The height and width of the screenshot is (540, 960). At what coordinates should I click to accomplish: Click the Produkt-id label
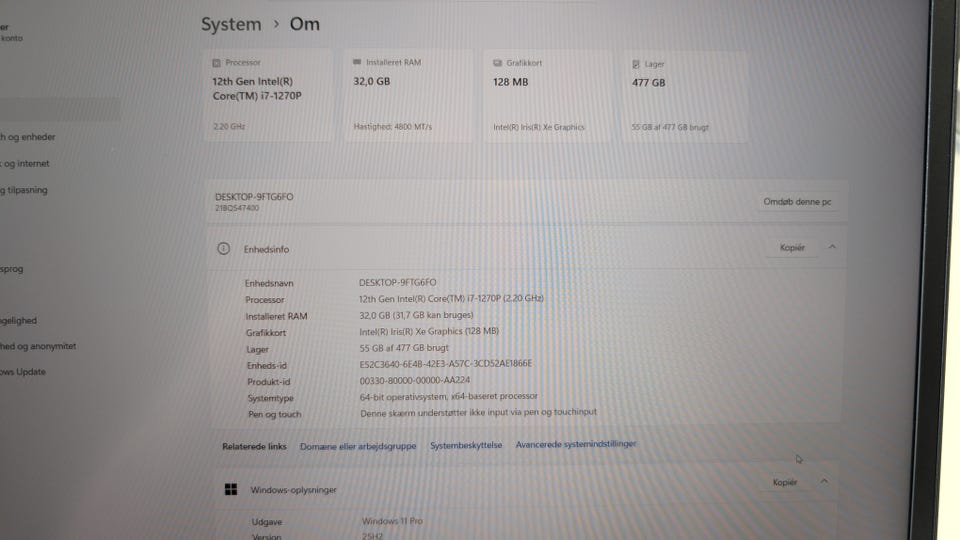click(x=269, y=381)
